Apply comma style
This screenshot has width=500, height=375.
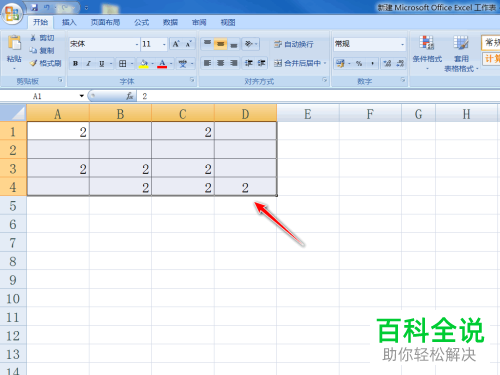point(372,63)
